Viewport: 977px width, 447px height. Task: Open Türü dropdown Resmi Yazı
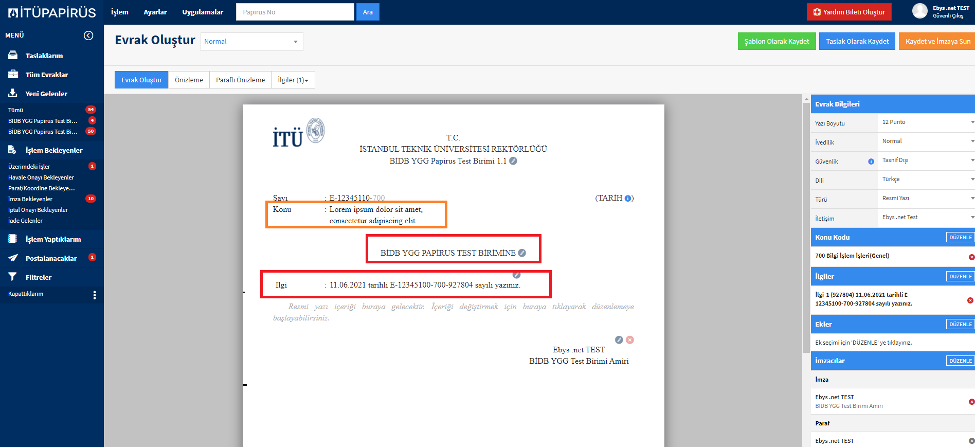pyautogui.click(x=927, y=198)
